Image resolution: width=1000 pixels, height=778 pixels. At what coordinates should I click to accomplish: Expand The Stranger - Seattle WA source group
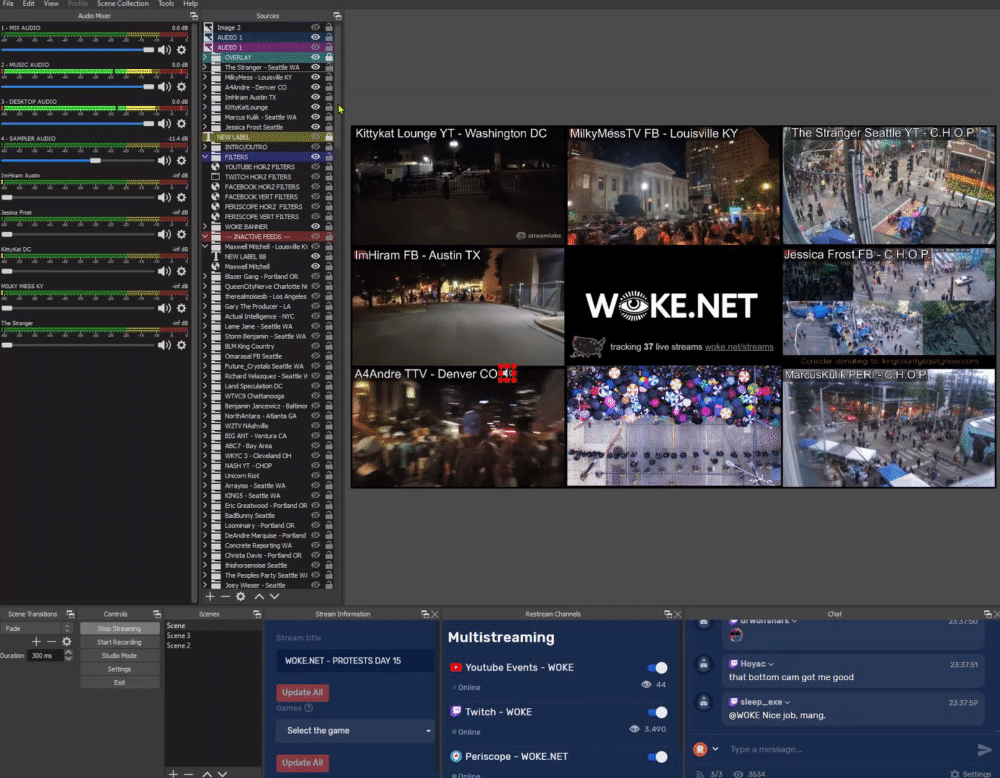coord(205,68)
